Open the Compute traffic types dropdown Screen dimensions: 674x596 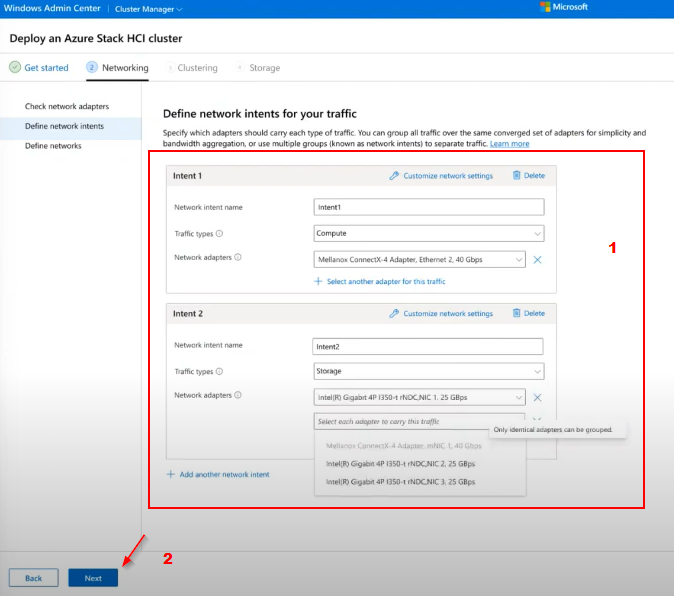pos(429,233)
